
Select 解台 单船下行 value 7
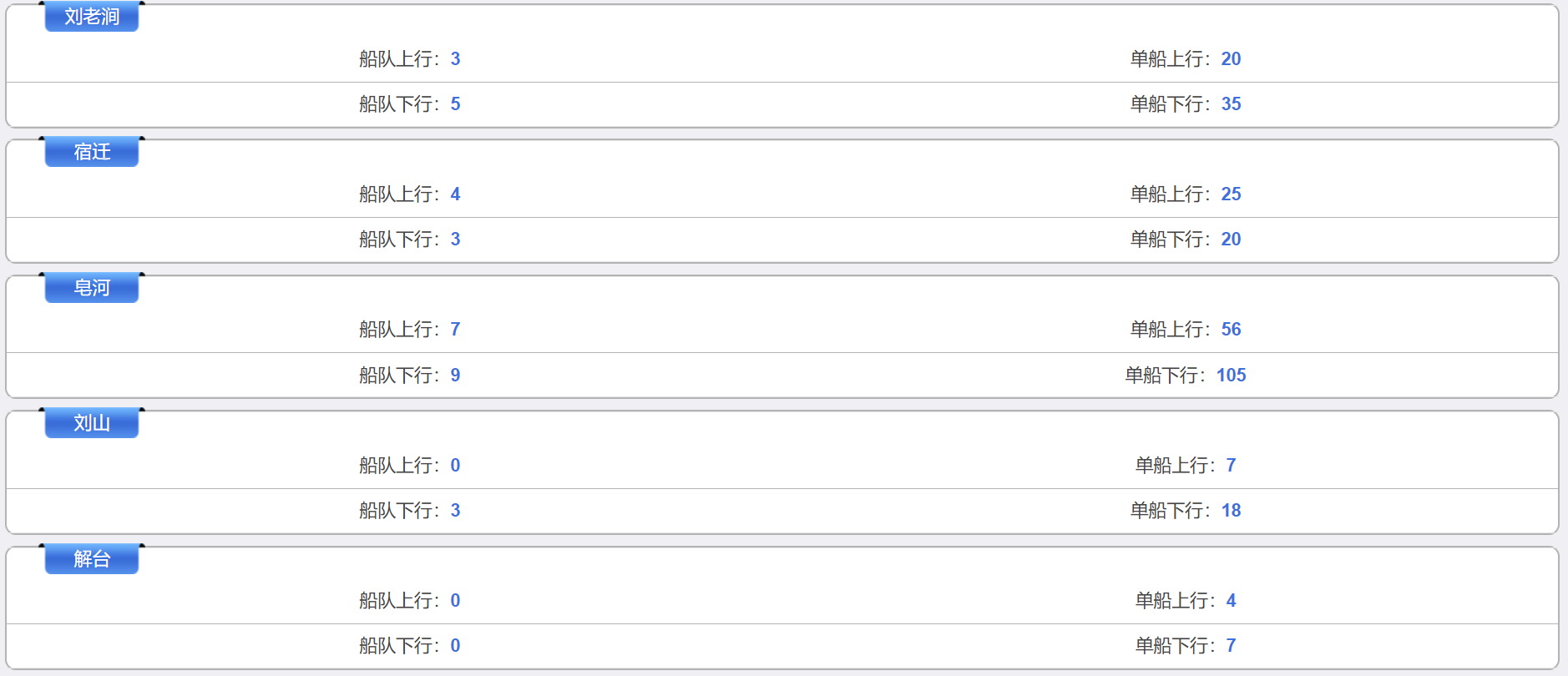click(x=1231, y=646)
